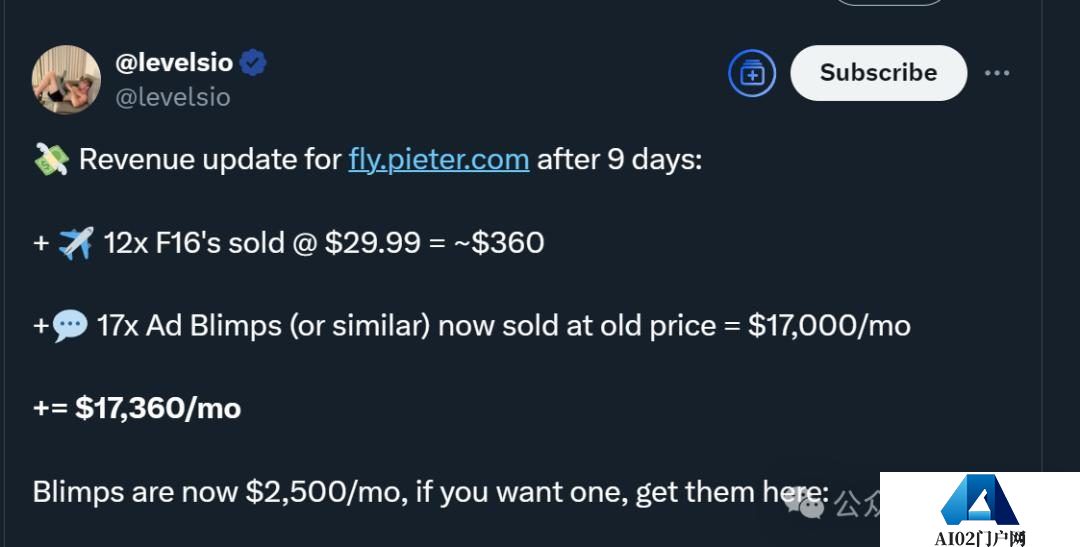This screenshot has width=1080, height=547.
Task: Click the bold += $17,360/mo total
Action: coord(137,408)
